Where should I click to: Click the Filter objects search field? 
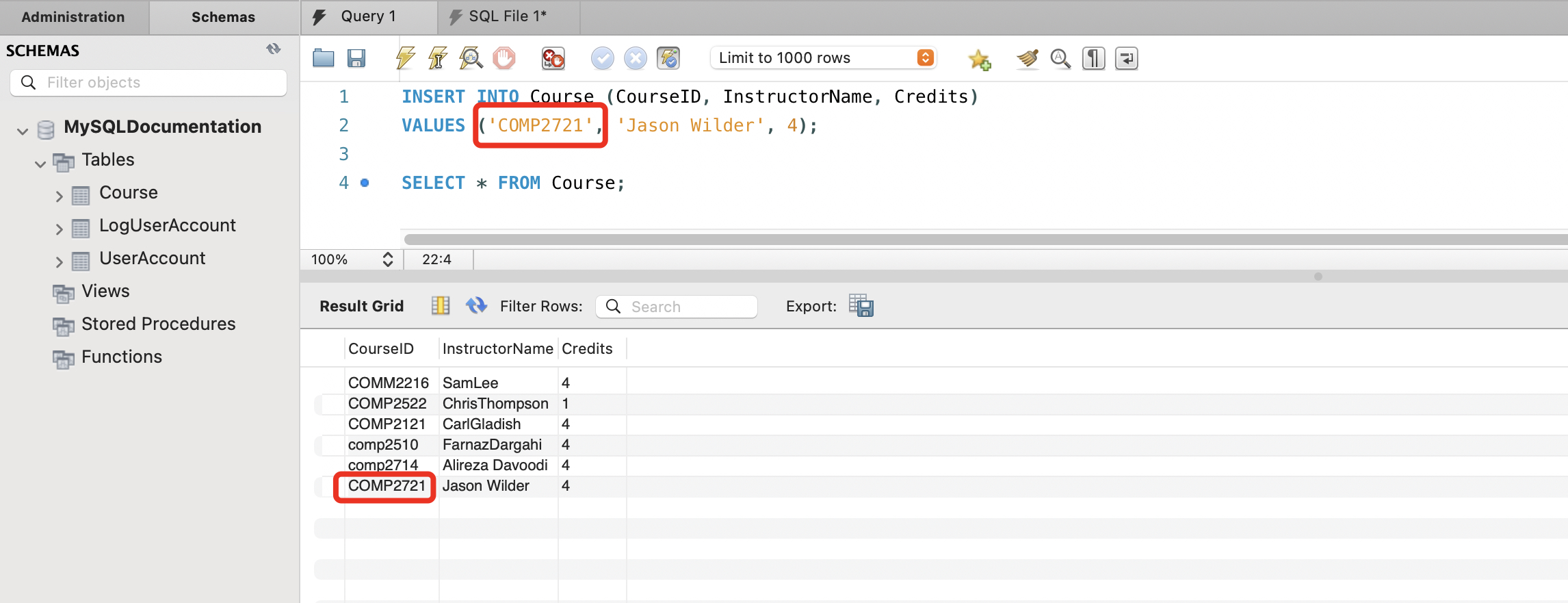click(157, 83)
